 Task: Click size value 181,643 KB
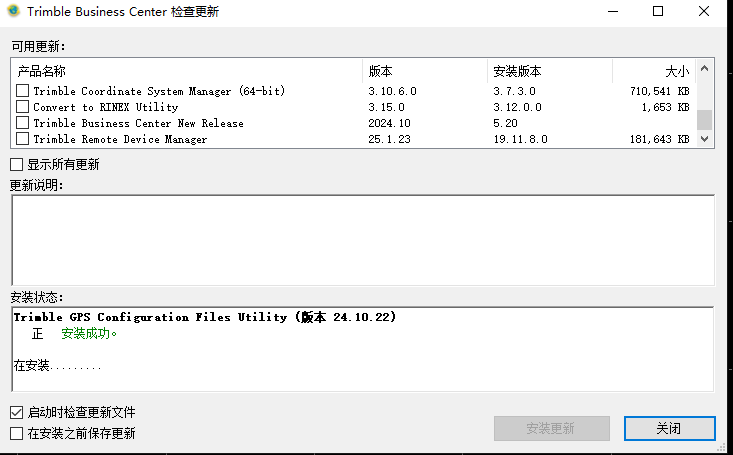coord(660,139)
